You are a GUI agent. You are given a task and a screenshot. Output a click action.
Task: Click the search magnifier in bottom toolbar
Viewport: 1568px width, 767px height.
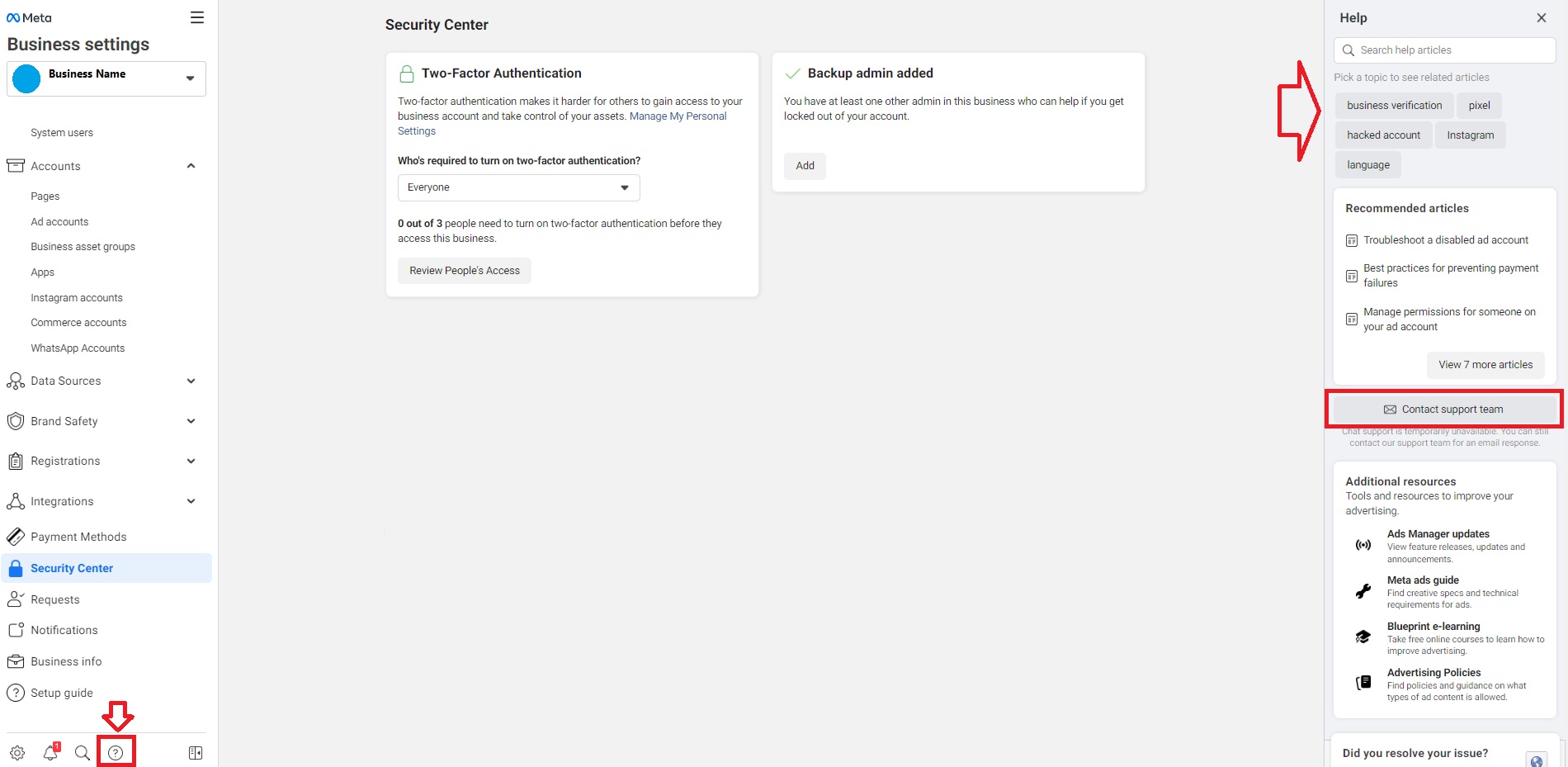pyautogui.click(x=83, y=753)
